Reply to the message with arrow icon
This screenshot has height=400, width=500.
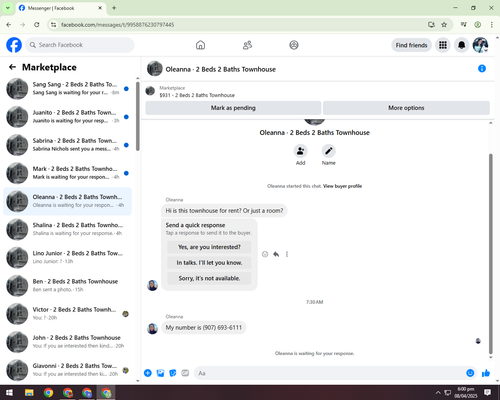click(x=276, y=254)
